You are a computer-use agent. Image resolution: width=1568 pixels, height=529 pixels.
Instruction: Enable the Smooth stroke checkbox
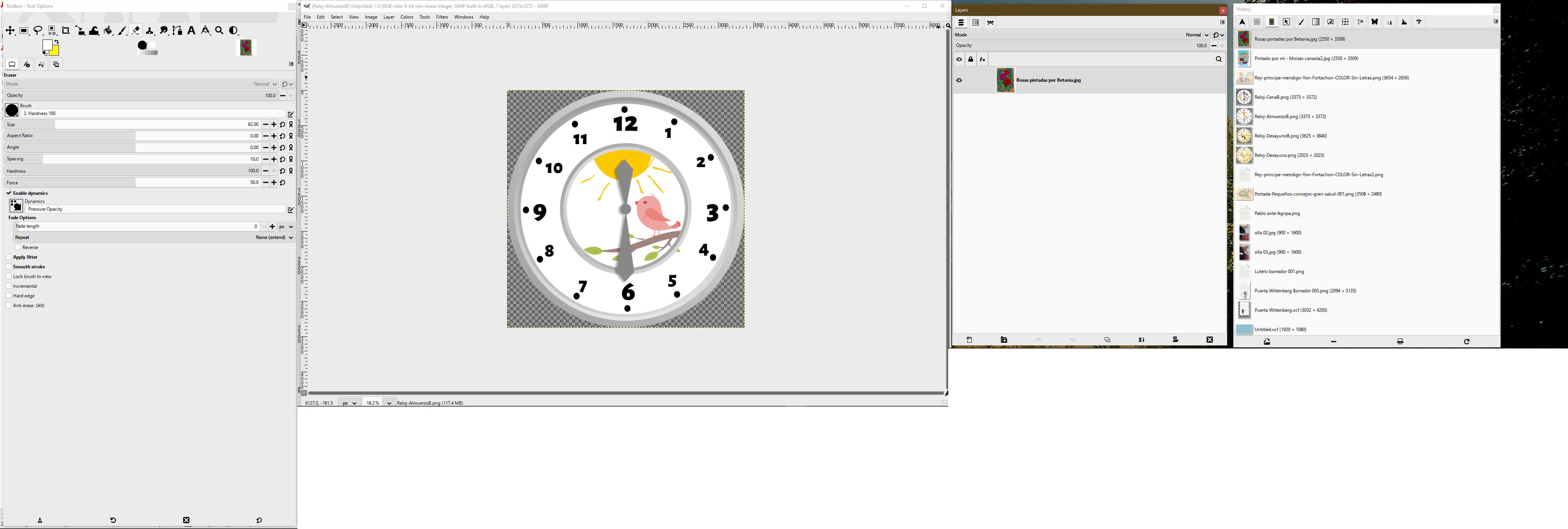pos(9,267)
